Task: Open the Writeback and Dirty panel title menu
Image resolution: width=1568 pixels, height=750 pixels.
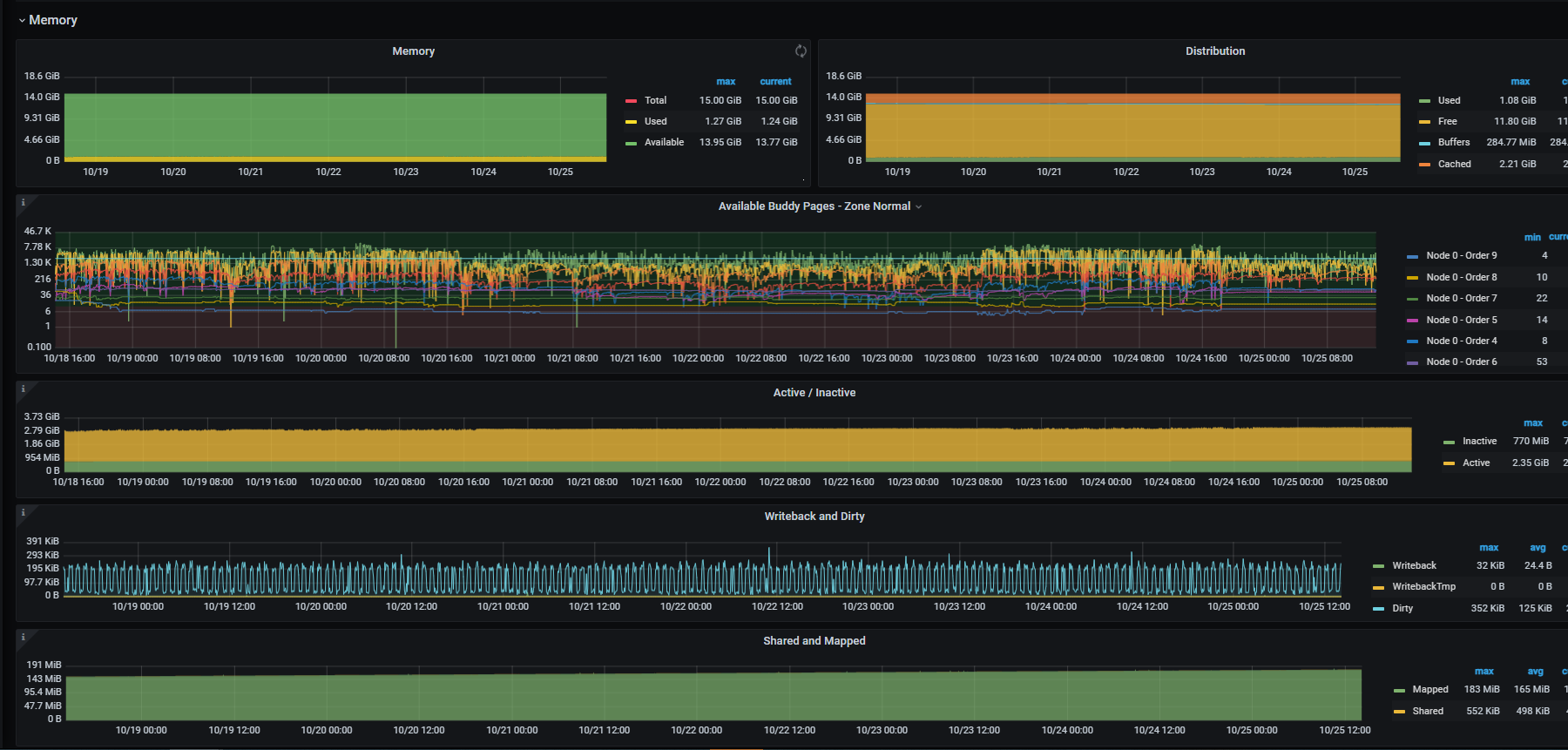Action: [x=814, y=517]
